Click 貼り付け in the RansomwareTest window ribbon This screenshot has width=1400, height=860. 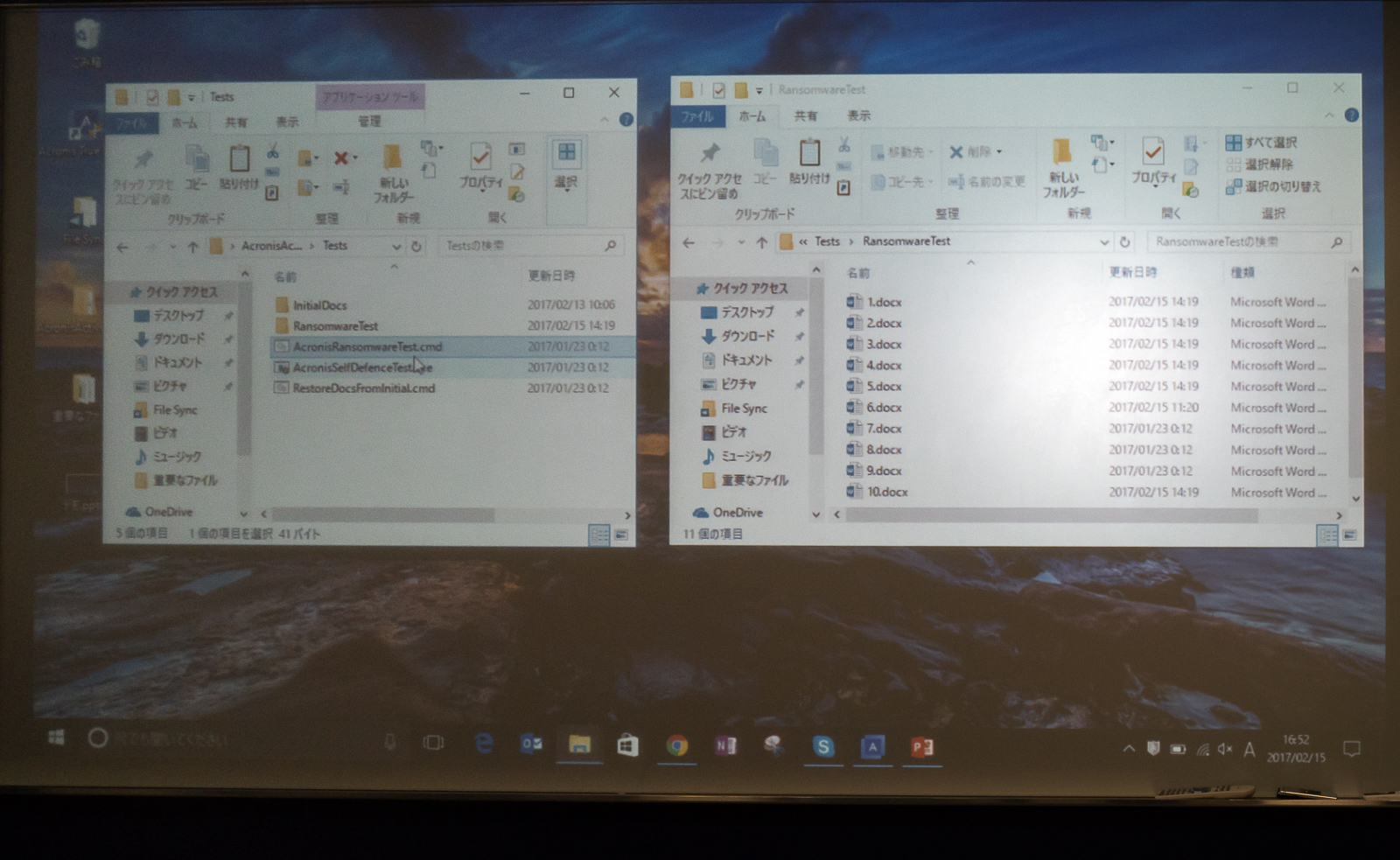[x=809, y=163]
